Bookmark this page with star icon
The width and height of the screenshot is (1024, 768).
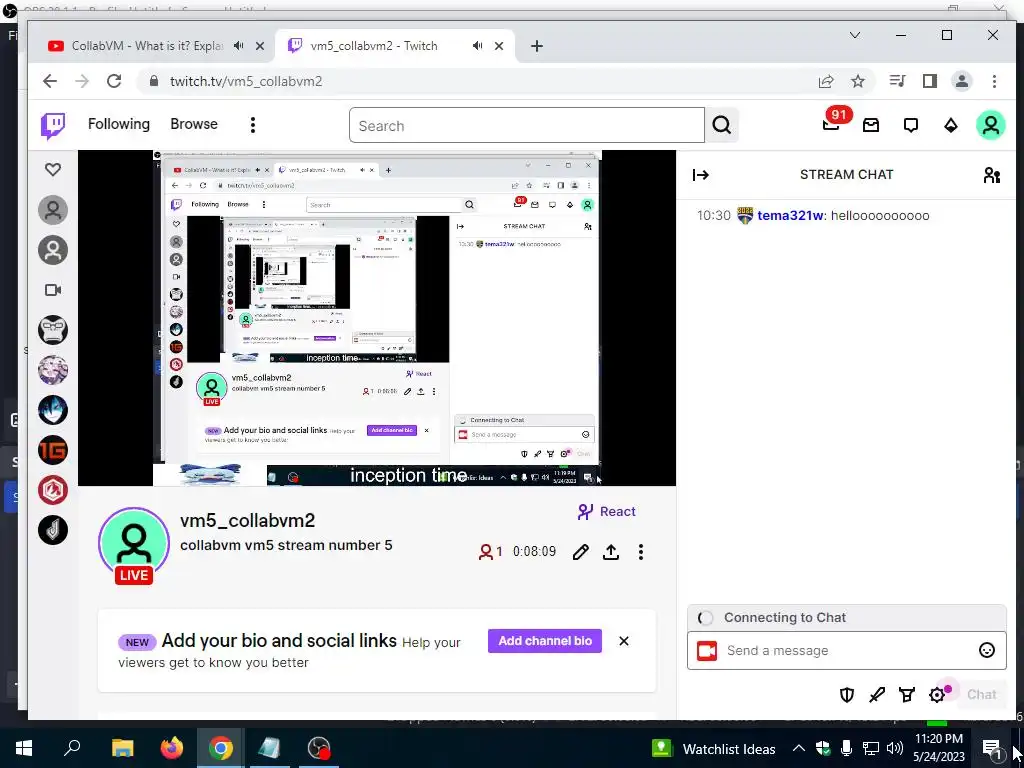pos(857,81)
